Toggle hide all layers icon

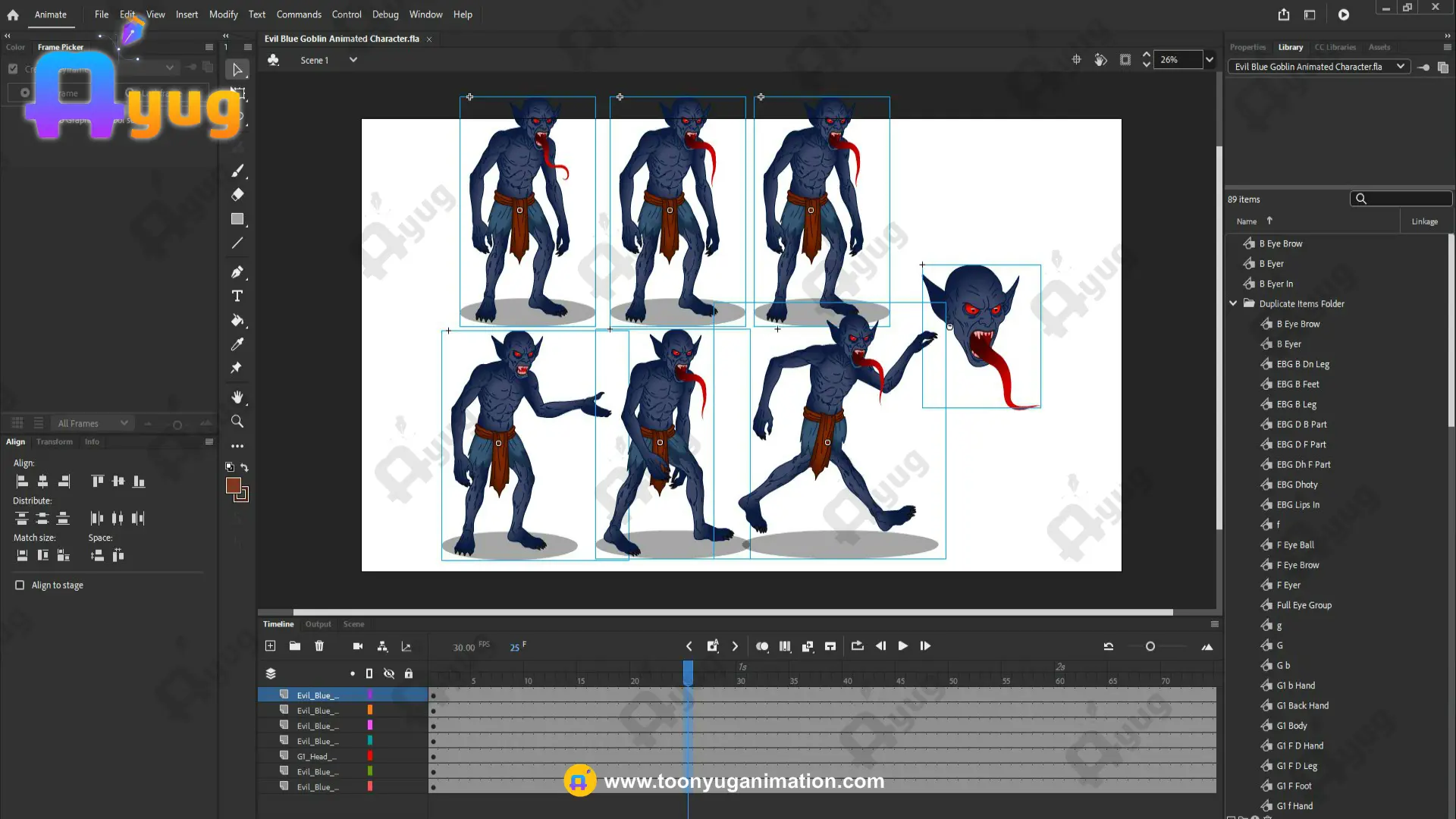(389, 673)
